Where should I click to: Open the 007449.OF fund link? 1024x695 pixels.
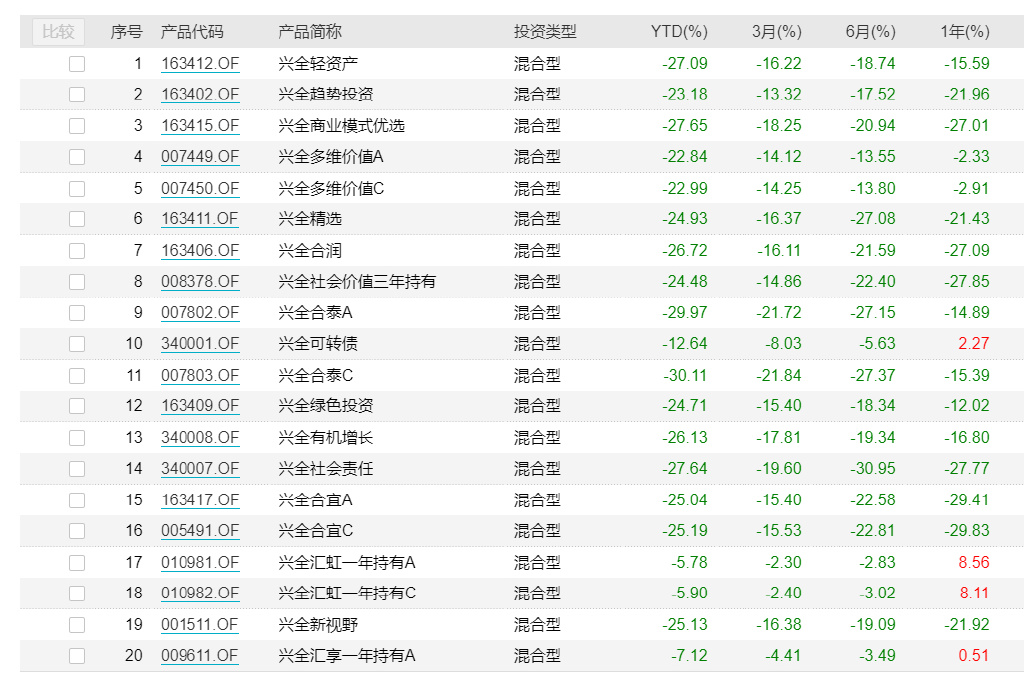point(200,157)
